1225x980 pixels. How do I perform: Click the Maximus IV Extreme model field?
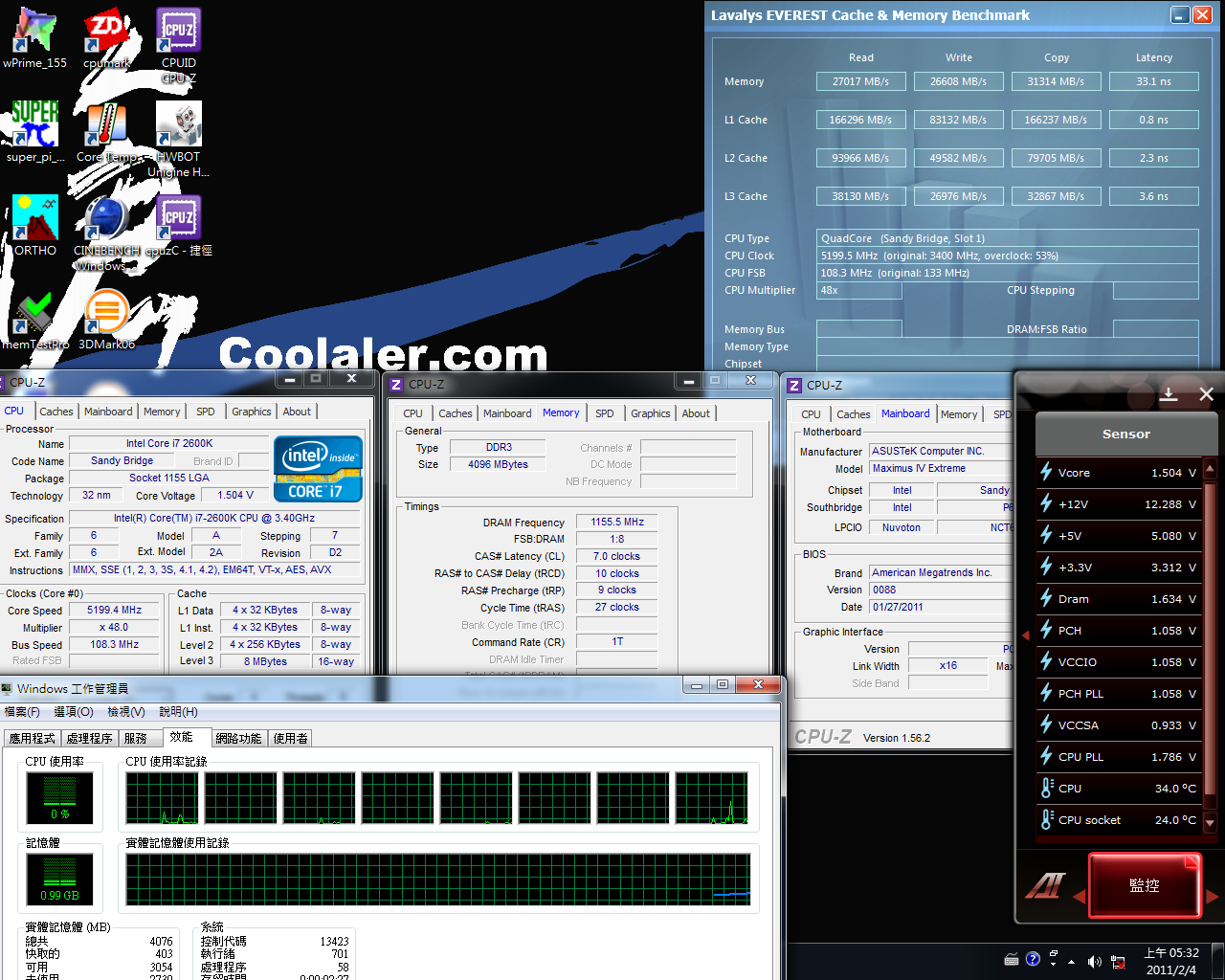[941, 468]
